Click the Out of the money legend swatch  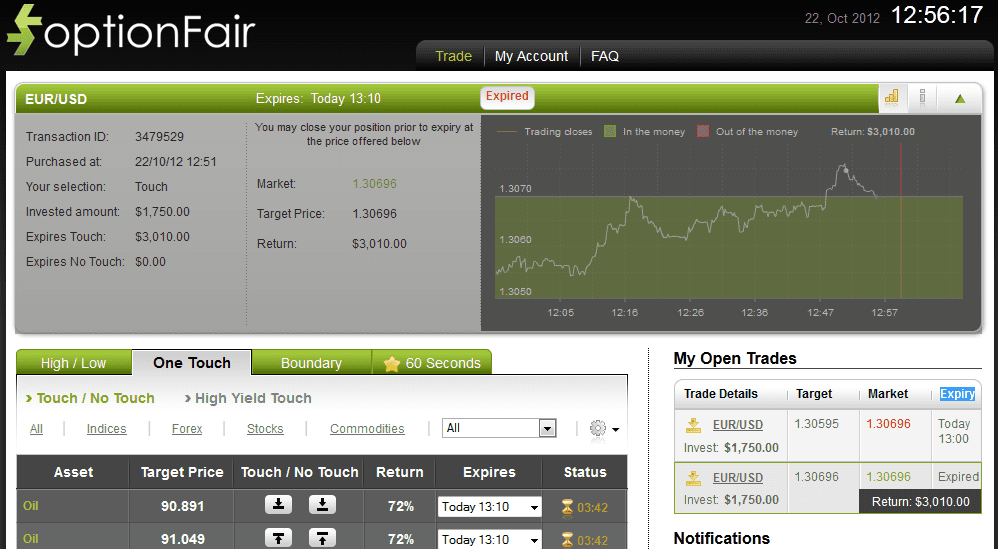click(703, 132)
